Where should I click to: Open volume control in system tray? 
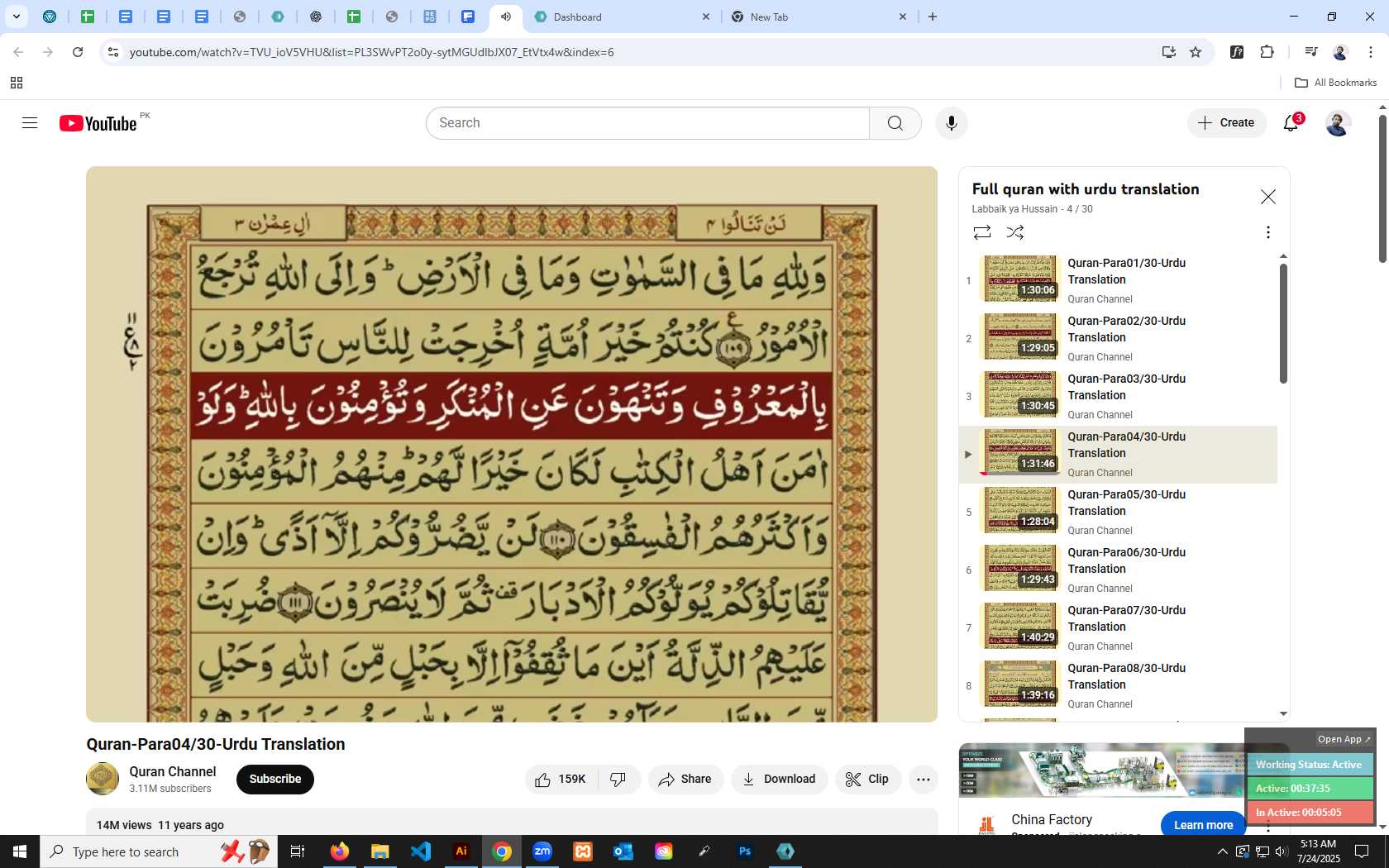pos(1282,851)
